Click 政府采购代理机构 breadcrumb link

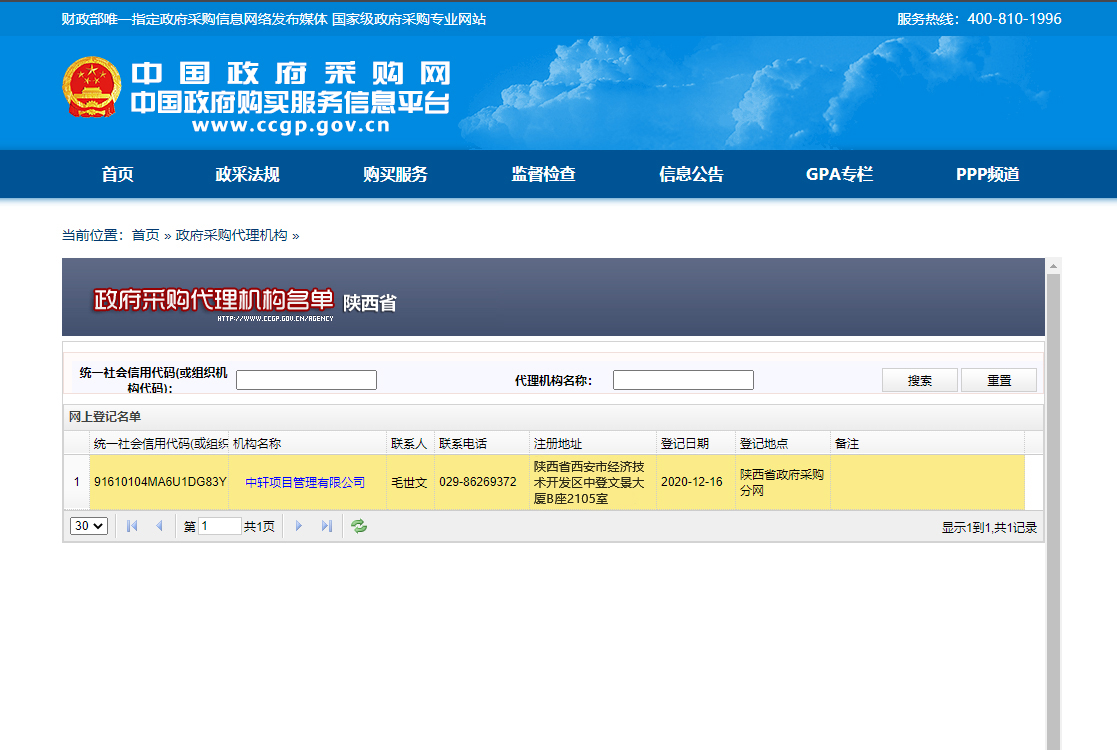click(x=231, y=235)
